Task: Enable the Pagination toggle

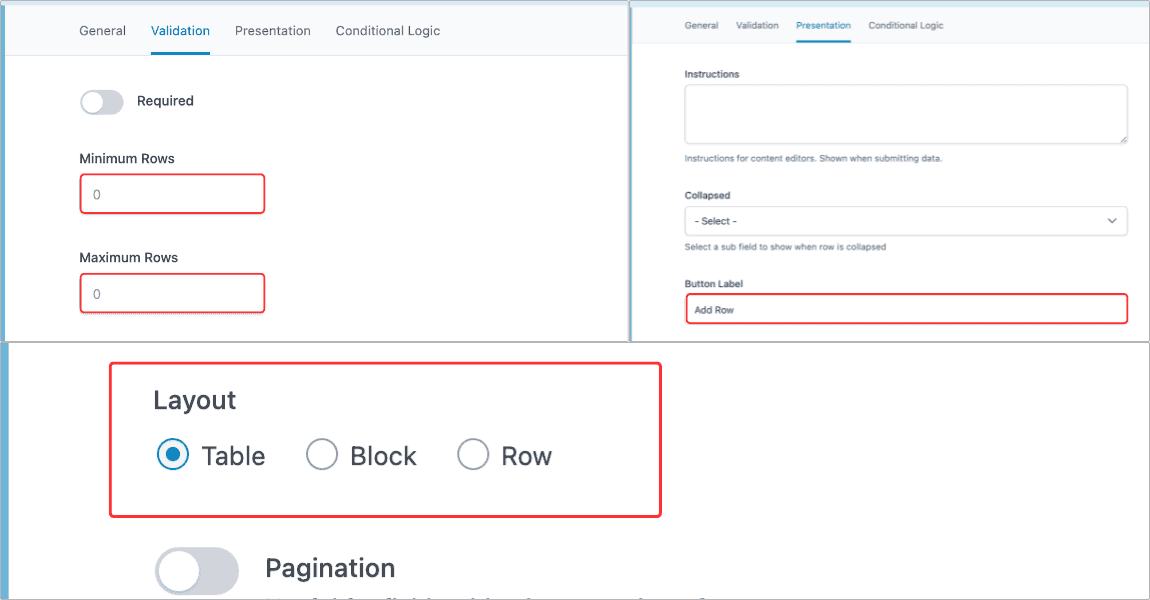Action: coord(197,571)
